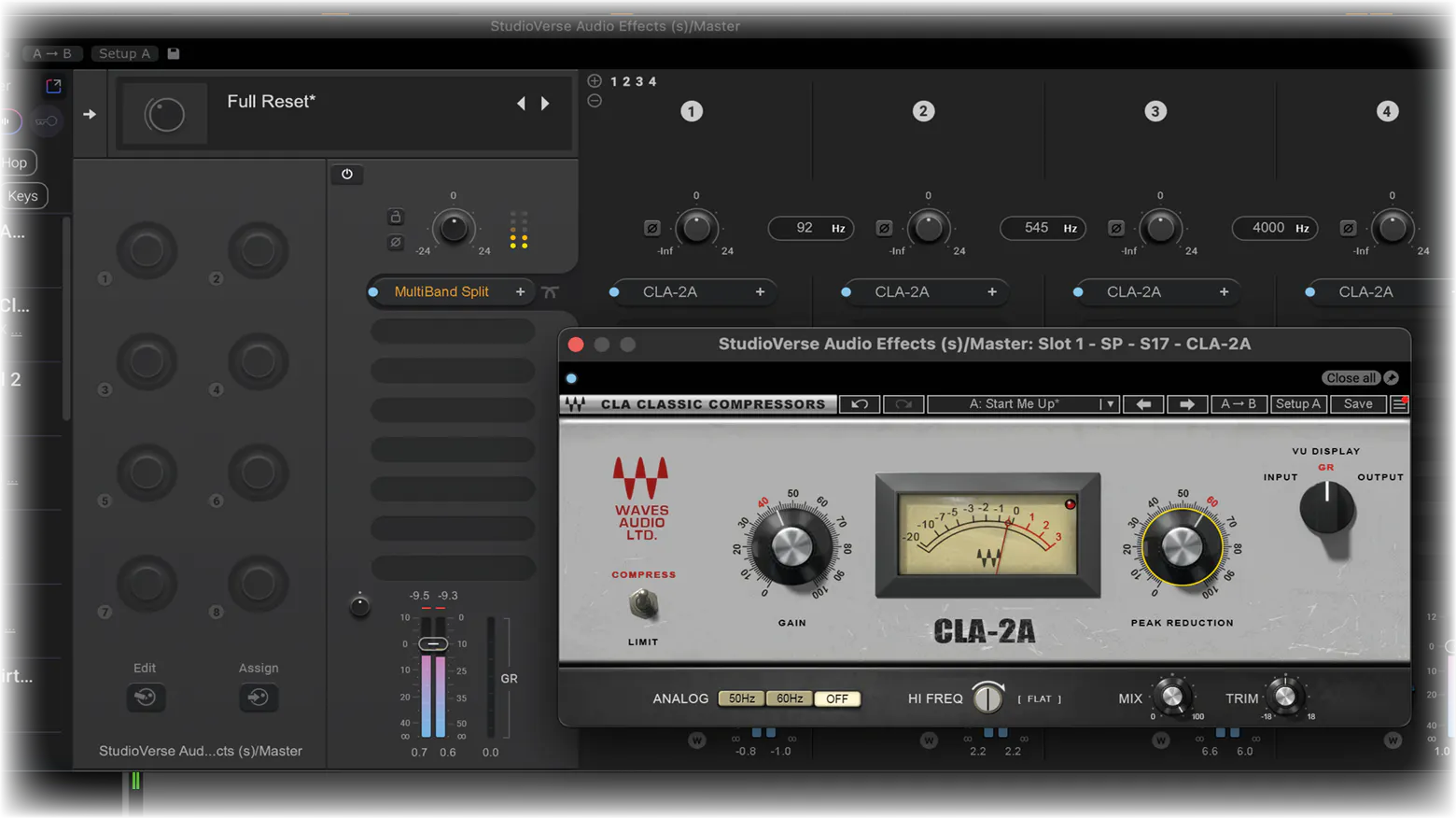Click the add band plus-circle icon

[595, 81]
